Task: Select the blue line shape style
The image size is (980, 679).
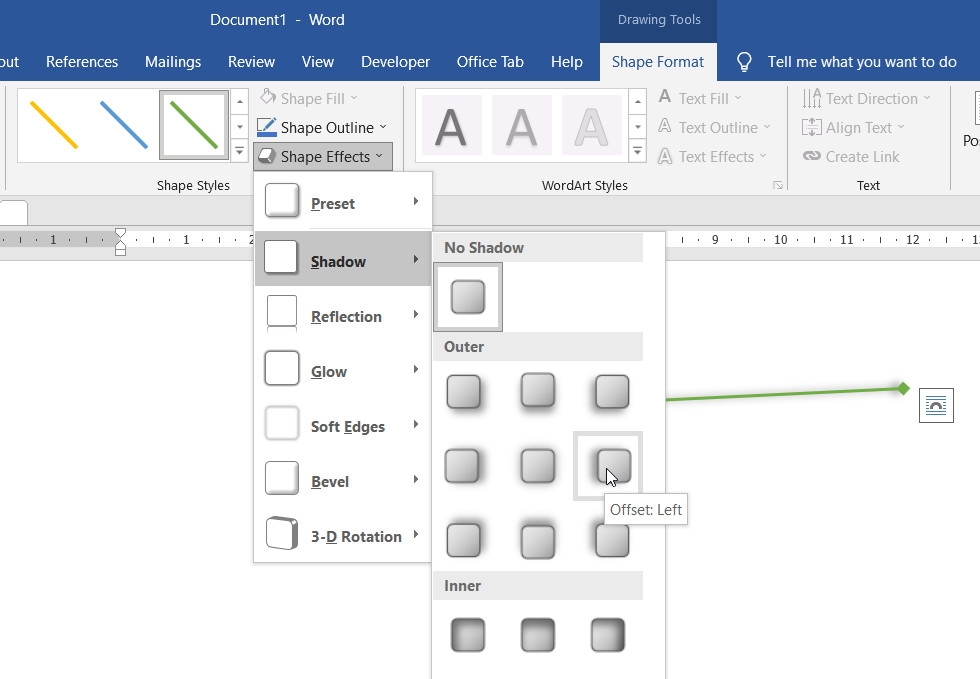Action: pyautogui.click(x=124, y=126)
